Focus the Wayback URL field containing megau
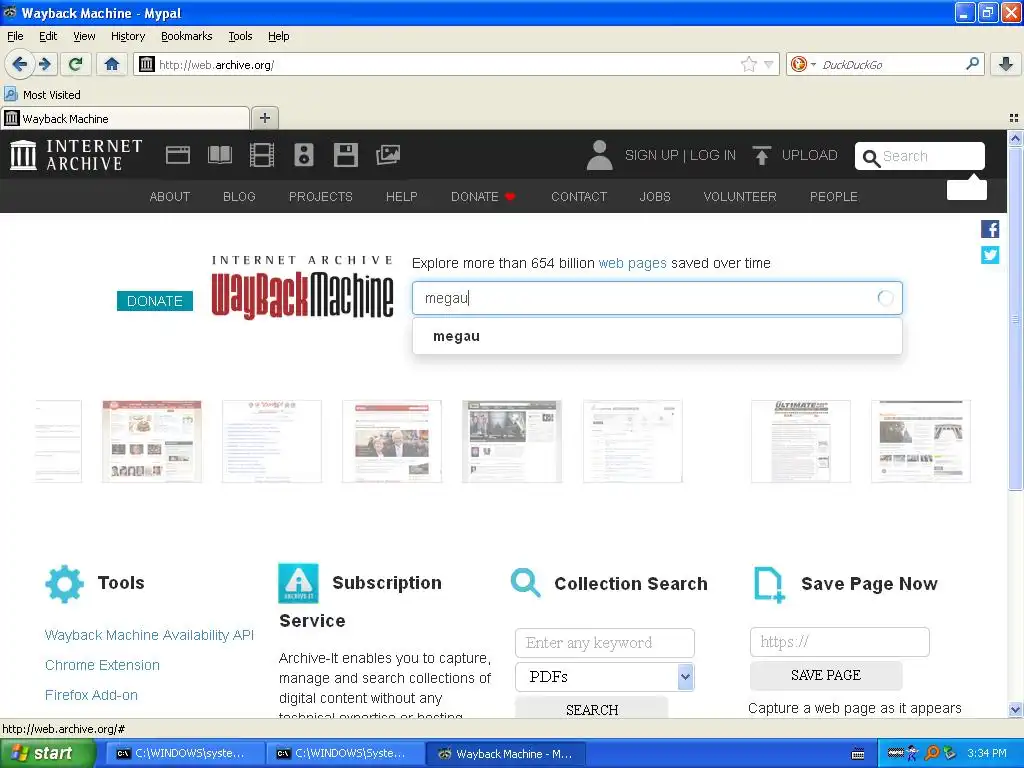Viewport: 1024px width, 768px height. click(x=657, y=298)
